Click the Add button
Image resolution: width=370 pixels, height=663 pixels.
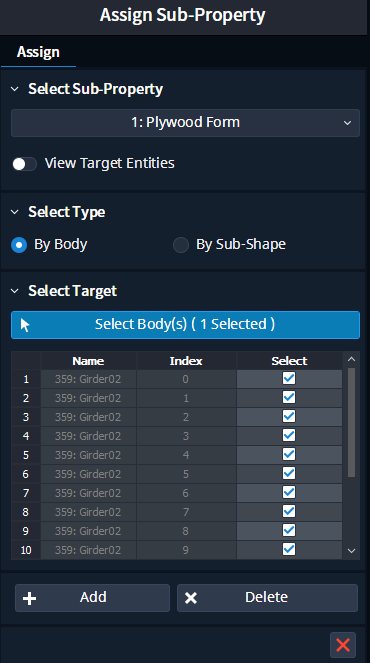pyautogui.click(x=92, y=598)
